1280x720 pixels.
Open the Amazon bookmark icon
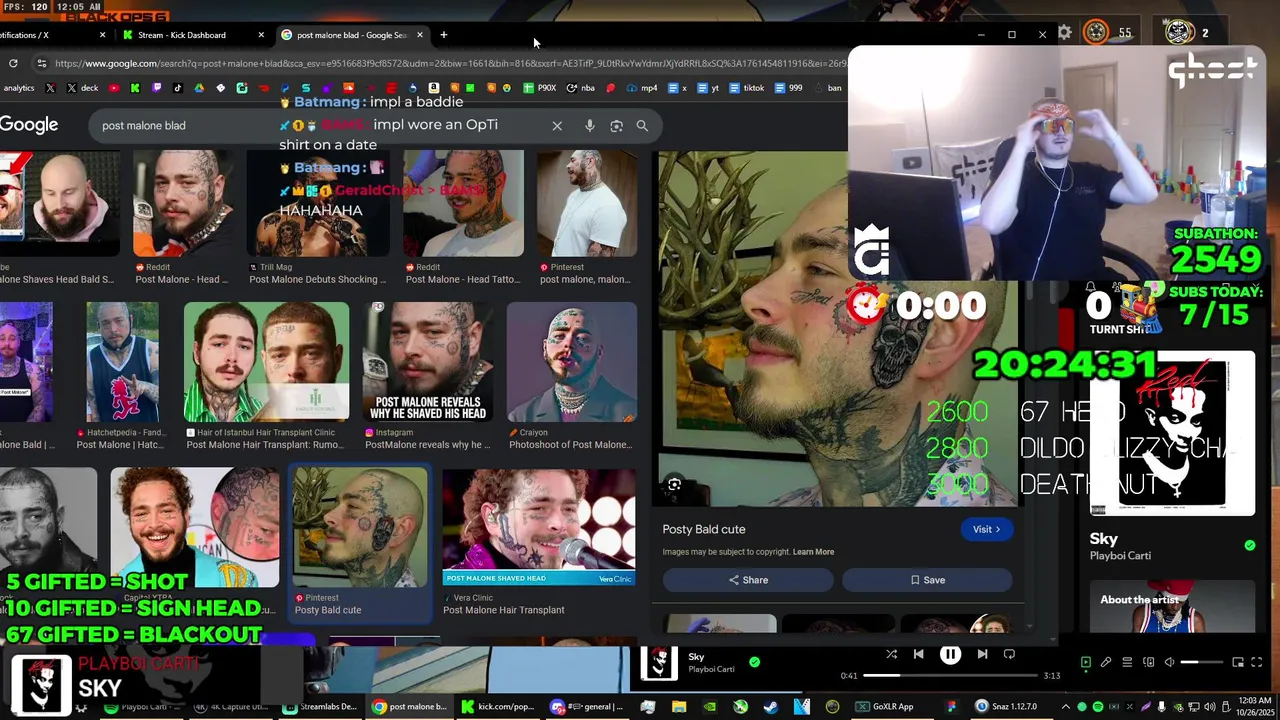pos(433,88)
